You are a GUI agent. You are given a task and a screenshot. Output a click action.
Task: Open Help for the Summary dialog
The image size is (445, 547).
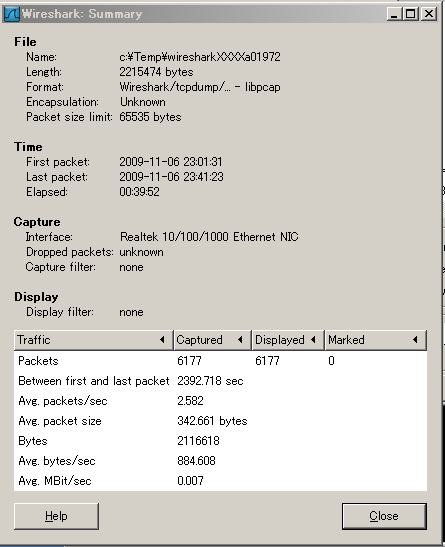point(56,516)
